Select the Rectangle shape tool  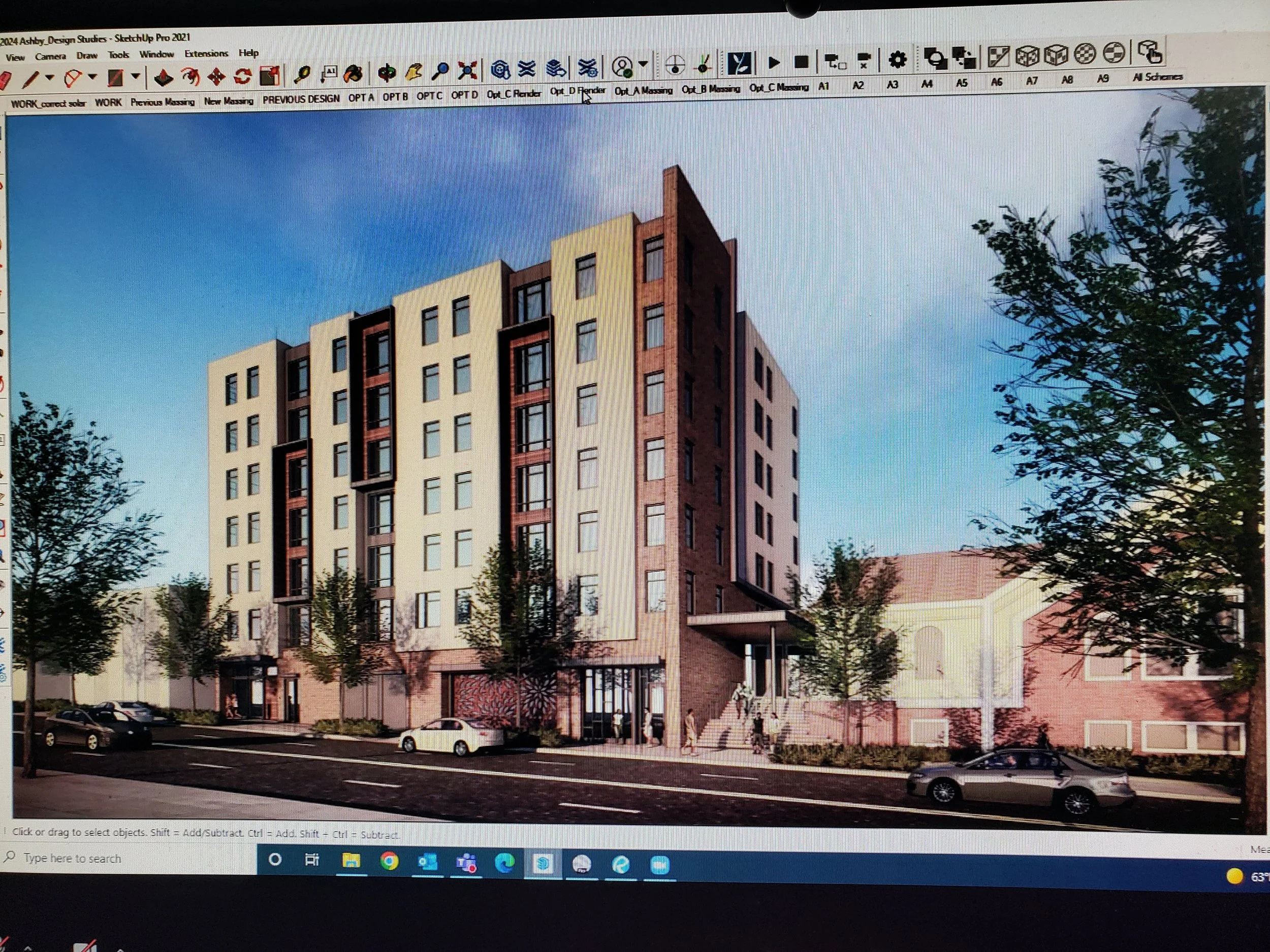(115, 78)
